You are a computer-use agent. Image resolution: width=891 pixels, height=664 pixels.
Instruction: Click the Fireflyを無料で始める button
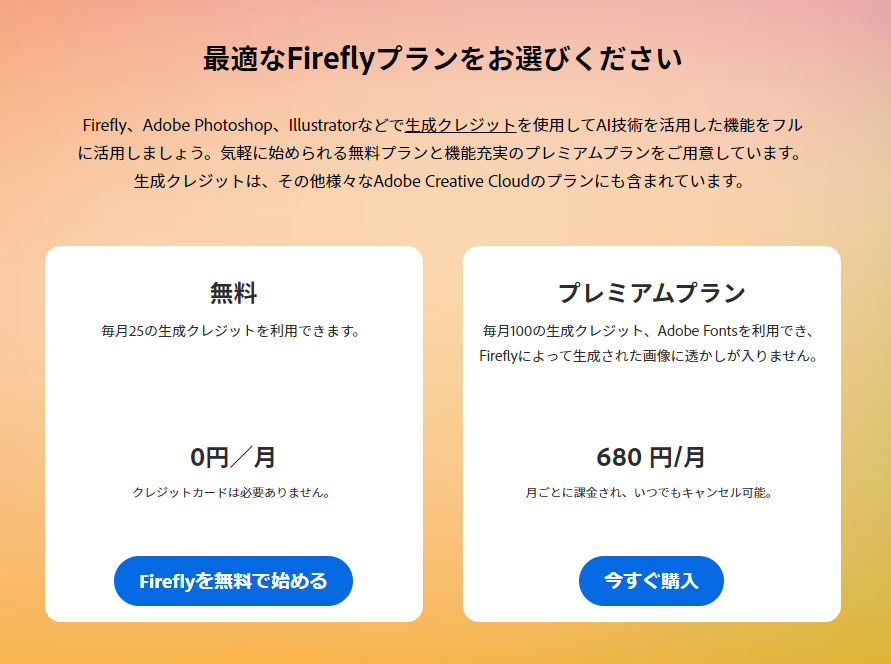(x=233, y=581)
